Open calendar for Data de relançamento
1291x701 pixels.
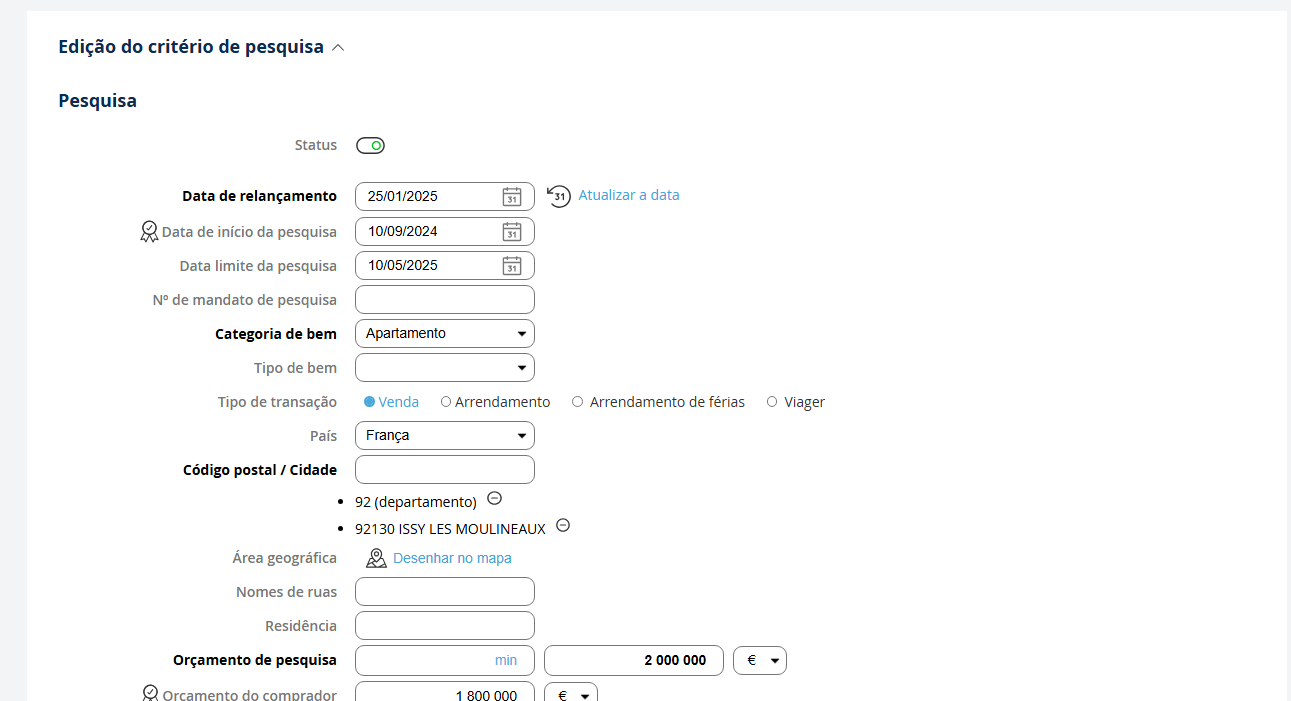coord(511,197)
